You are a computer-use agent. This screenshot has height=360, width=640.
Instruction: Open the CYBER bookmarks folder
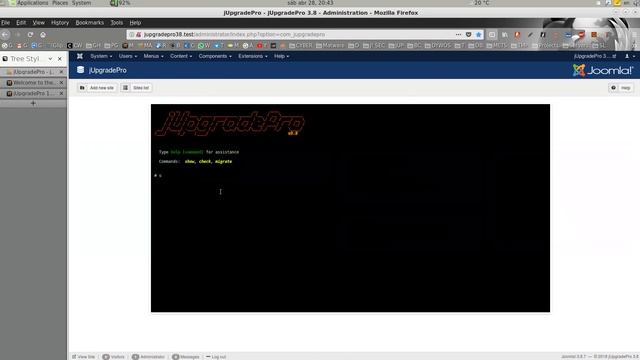pyautogui.click(x=301, y=46)
